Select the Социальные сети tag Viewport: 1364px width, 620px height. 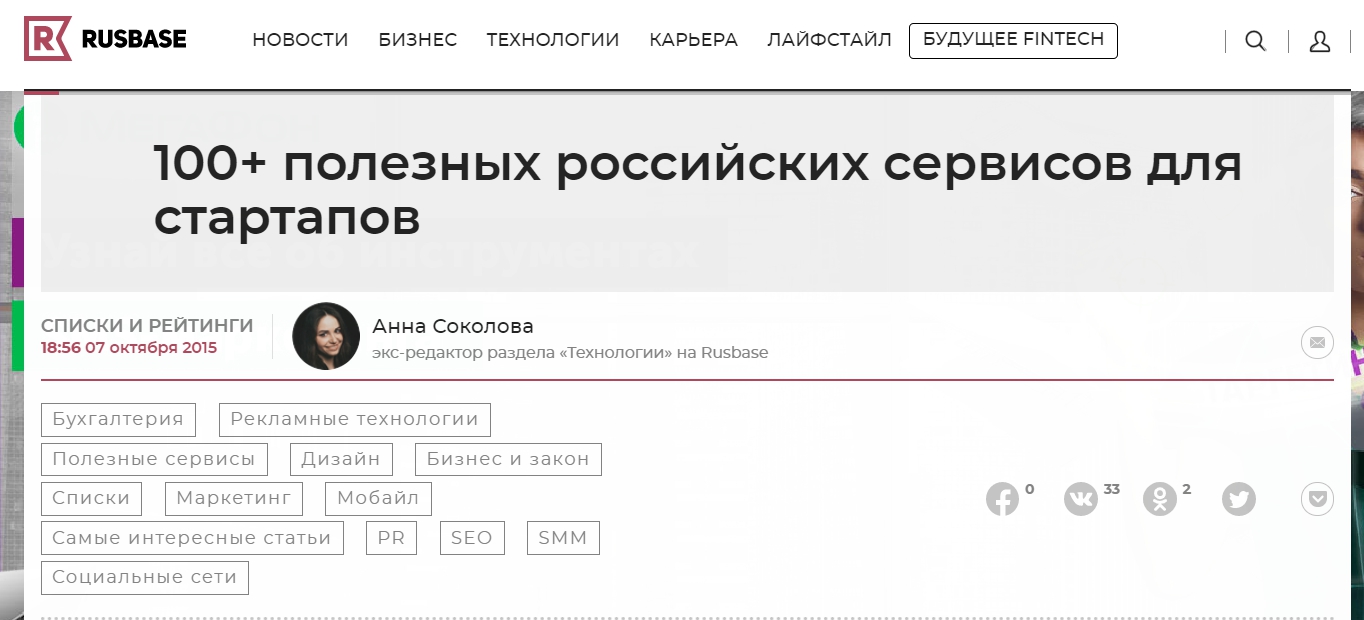[x=145, y=578]
